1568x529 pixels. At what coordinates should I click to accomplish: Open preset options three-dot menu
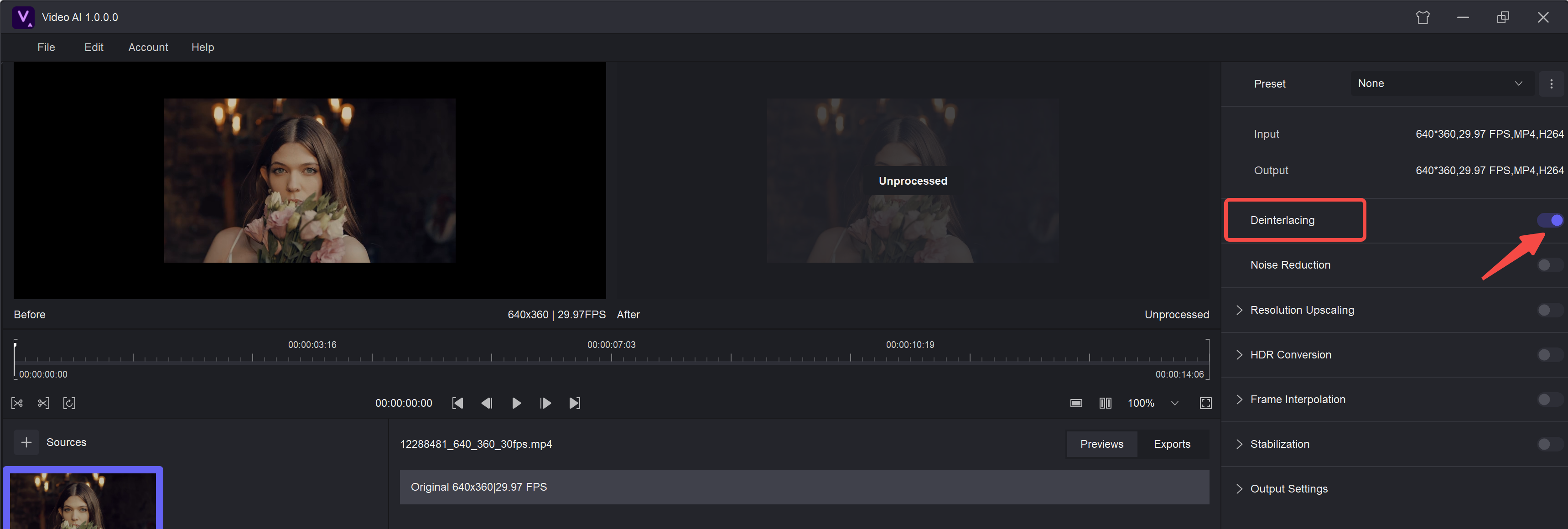click(x=1551, y=84)
